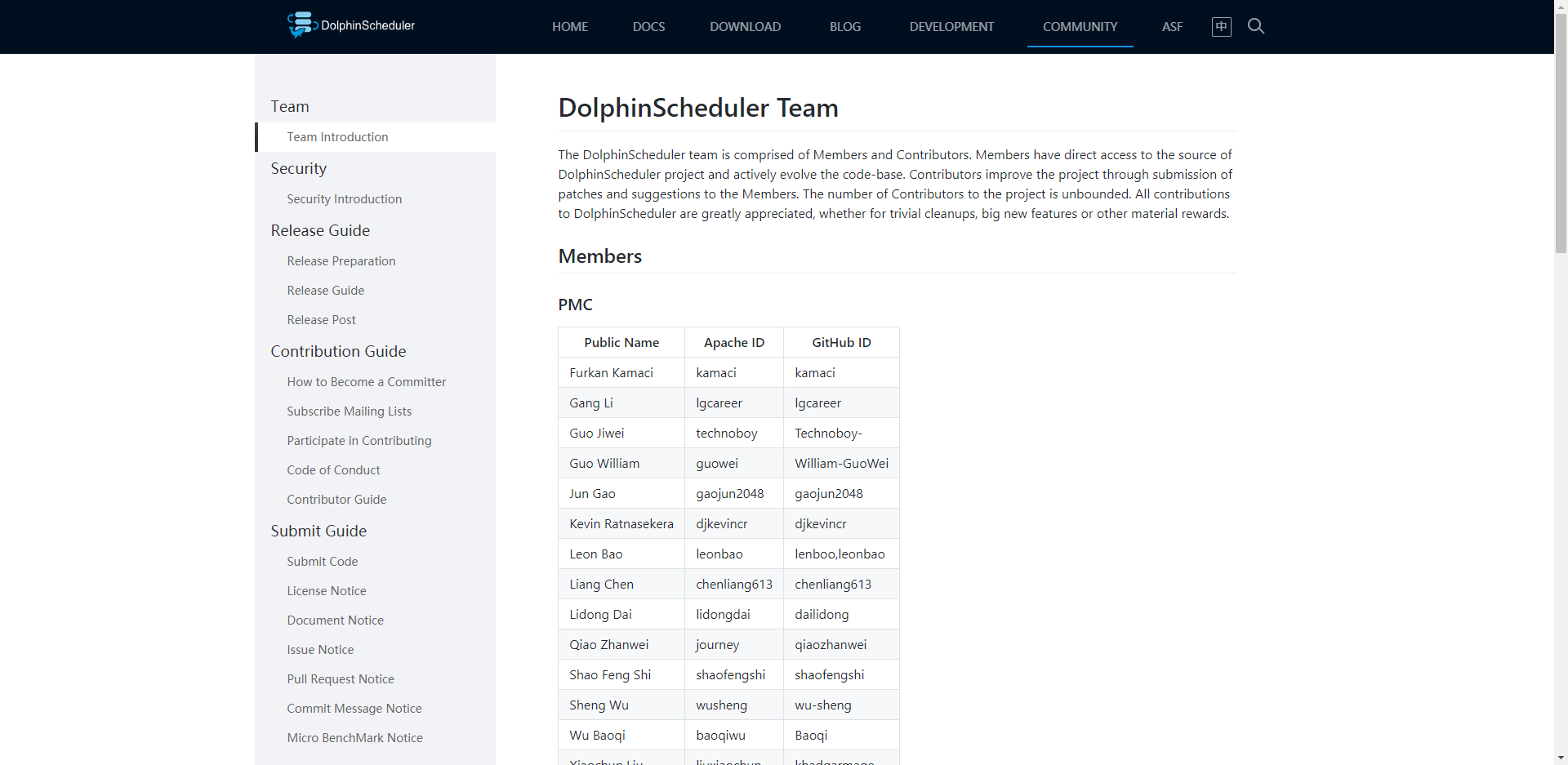Open Release Guide sub-item link

click(325, 291)
